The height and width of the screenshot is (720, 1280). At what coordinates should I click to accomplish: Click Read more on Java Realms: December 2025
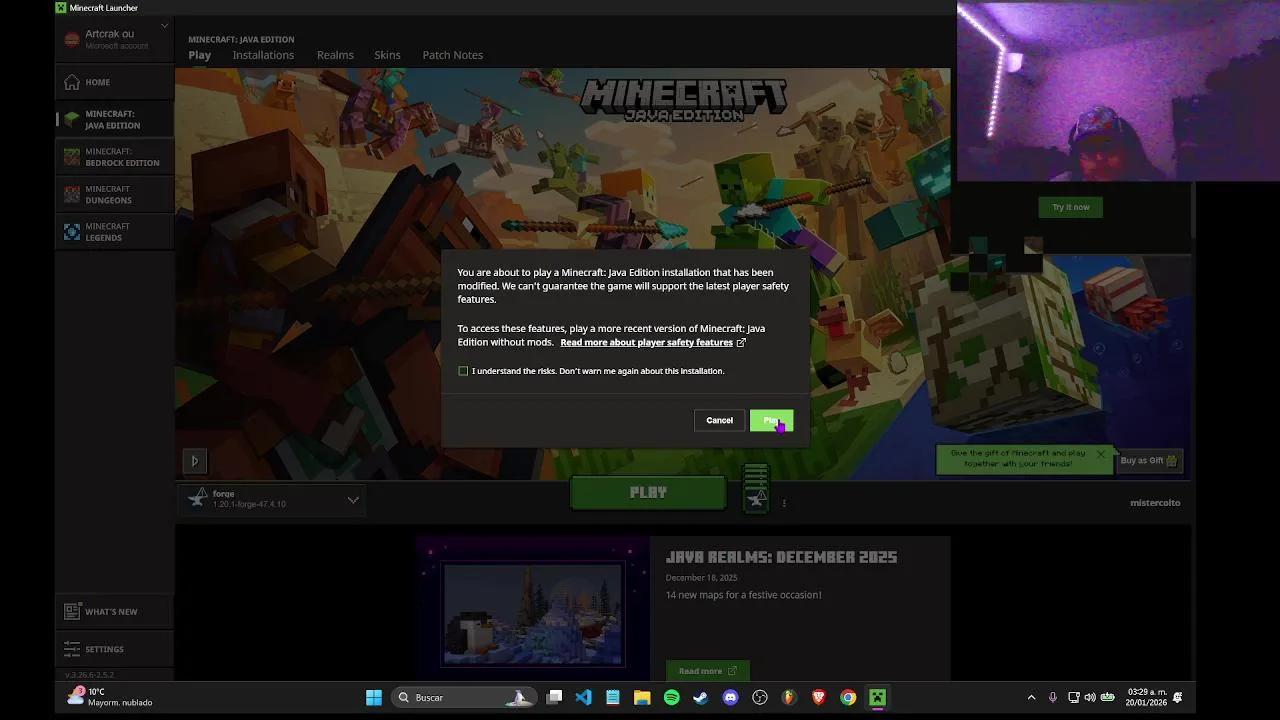pos(706,670)
